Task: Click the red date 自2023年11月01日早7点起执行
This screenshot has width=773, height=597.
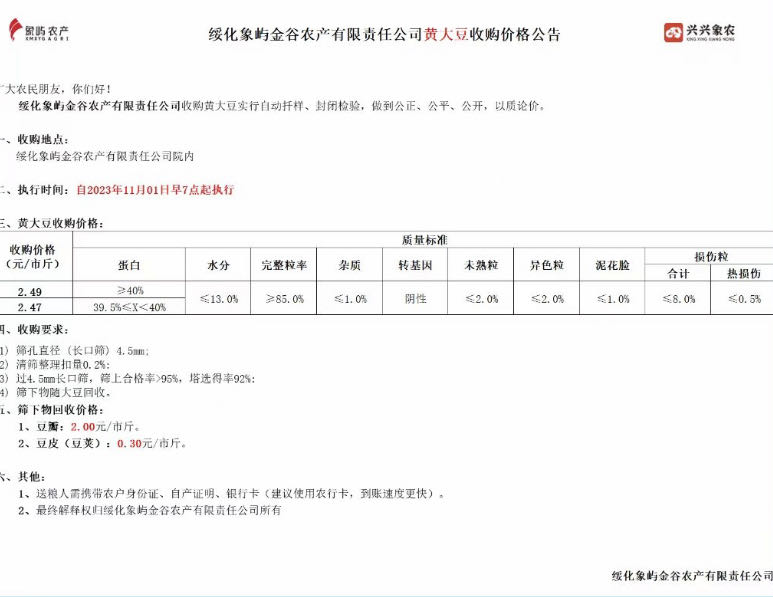Action: point(155,190)
